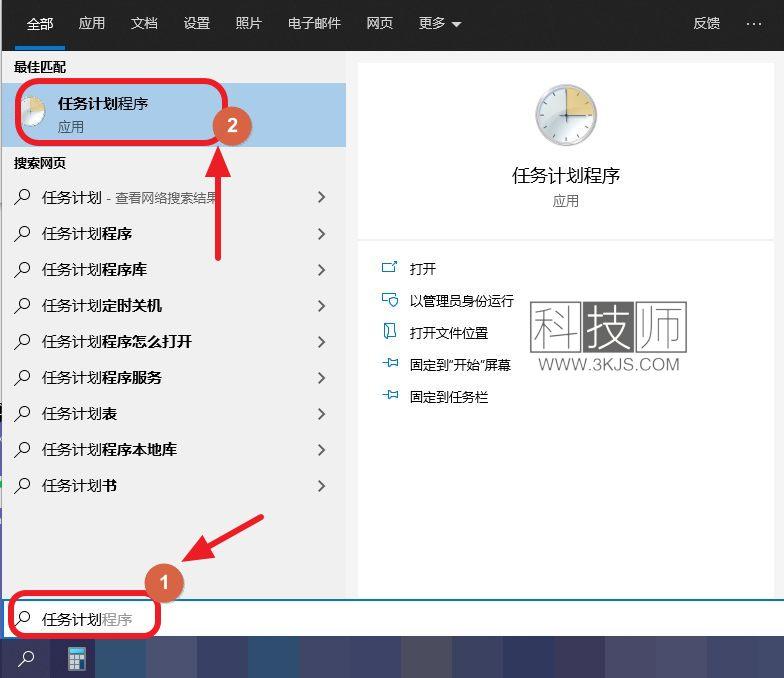Click the 反馈 feedback button
784x678 pixels.
click(706, 24)
